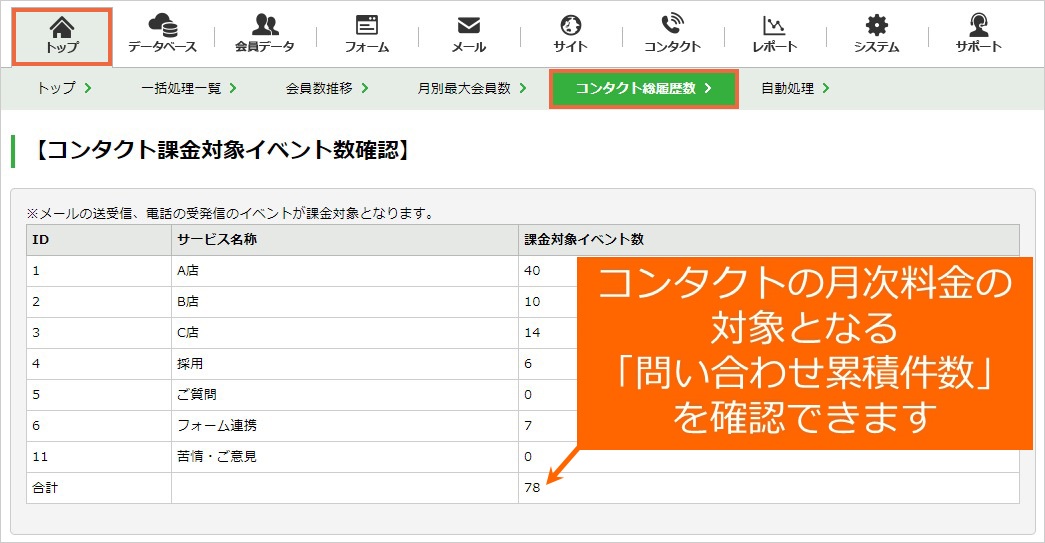
Task: Select the コンタクト phone icon
Action: [672, 24]
